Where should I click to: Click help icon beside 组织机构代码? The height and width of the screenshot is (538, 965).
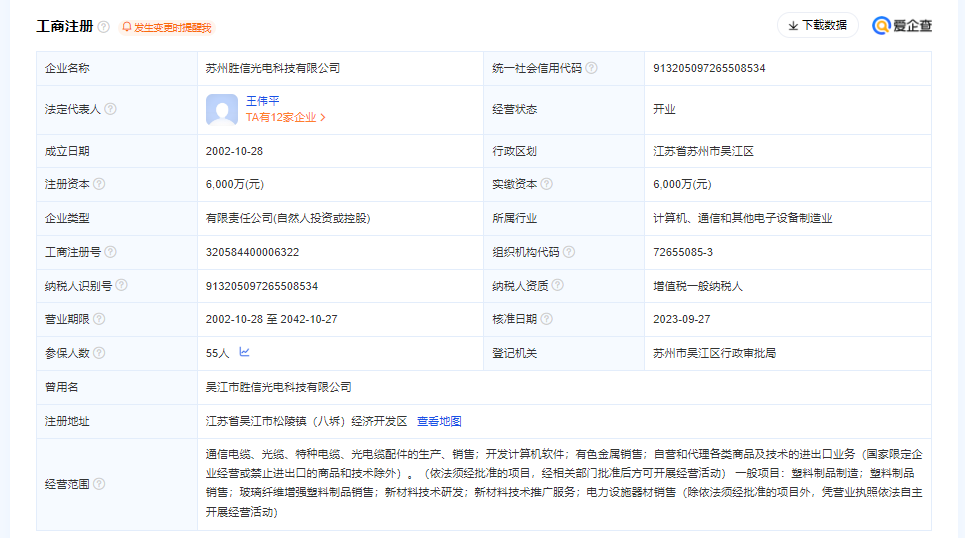pos(569,252)
